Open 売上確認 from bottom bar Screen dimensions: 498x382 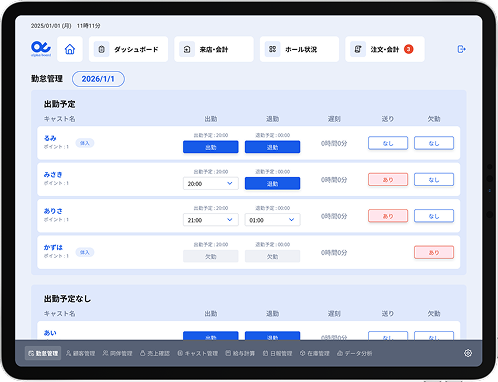[x=155, y=353]
